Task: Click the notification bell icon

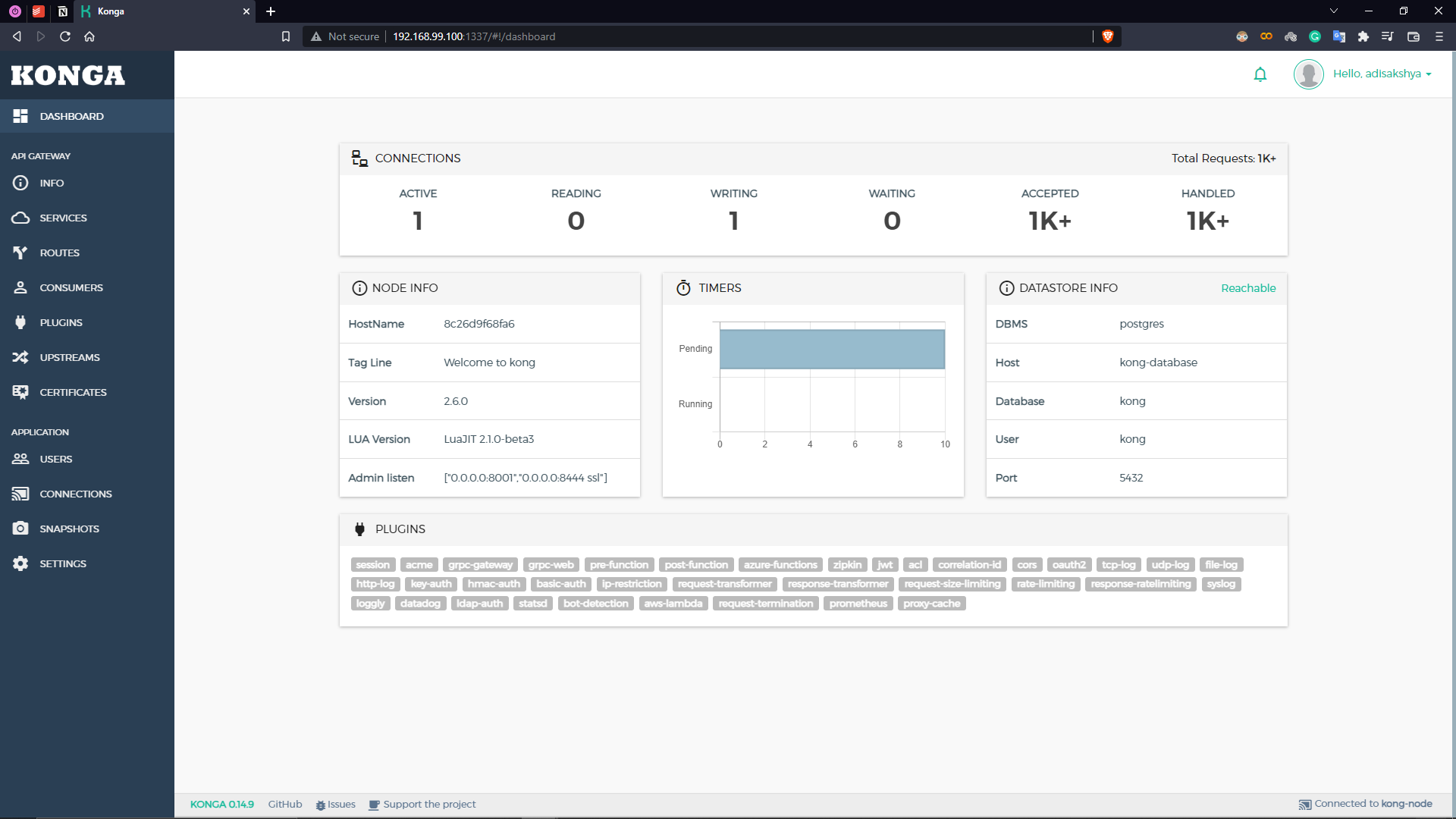Action: pyautogui.click(x=1260, y=74)
